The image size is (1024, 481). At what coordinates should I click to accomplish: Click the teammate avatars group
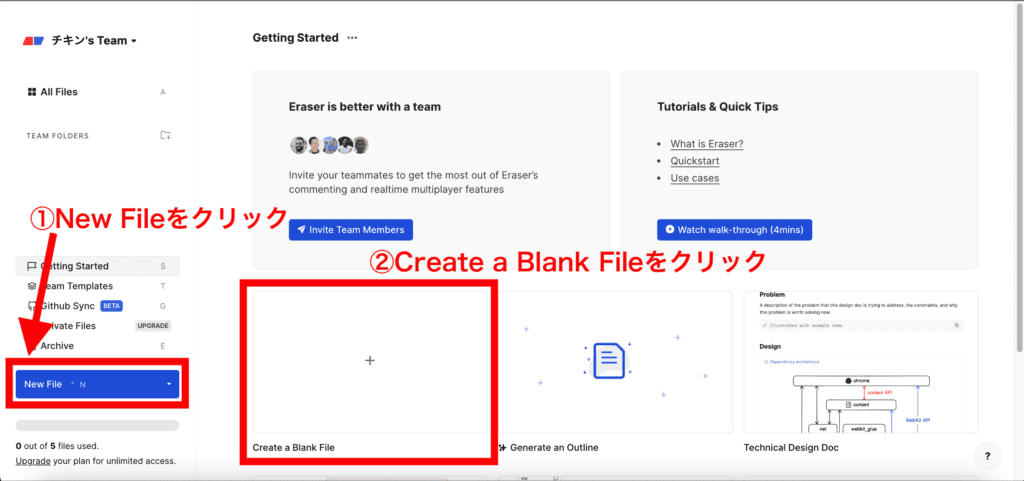click(x=330, y=145)
